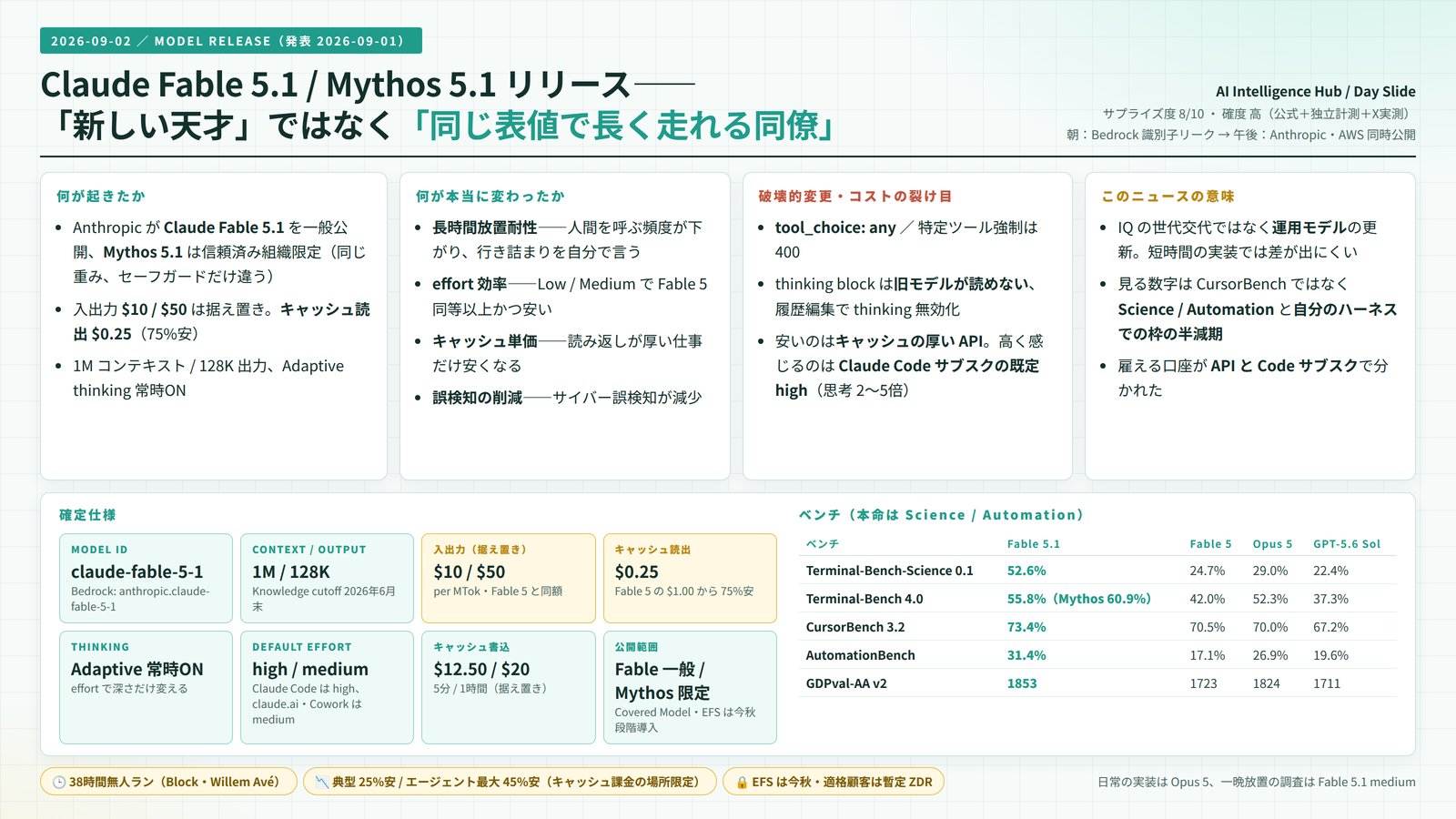Click the 朝：Bedrock 識別子リーク timeline line
This screenshot has width=1456, height=819.
tap(1241, 135)
